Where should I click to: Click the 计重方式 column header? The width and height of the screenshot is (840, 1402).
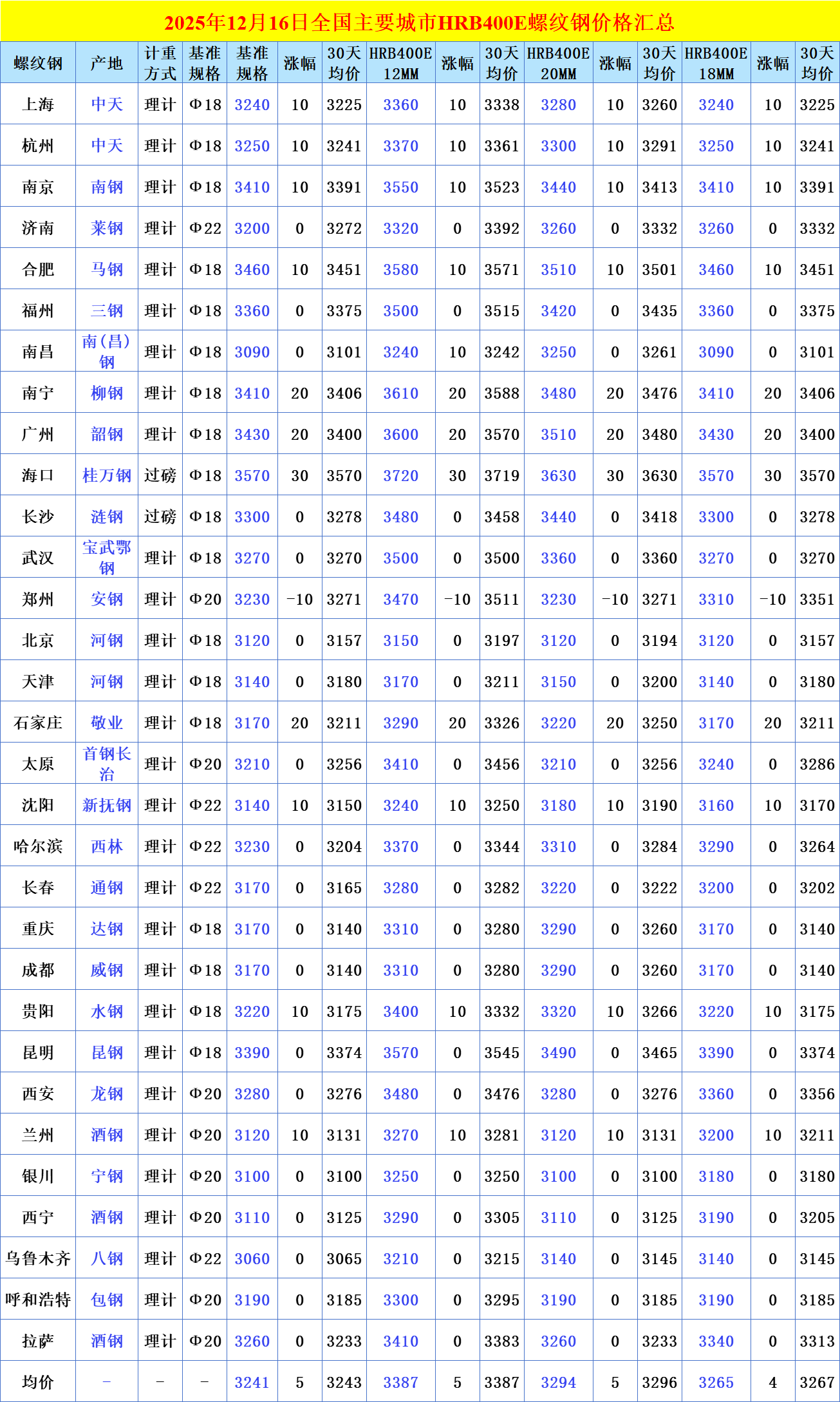(x=160, y=63)
